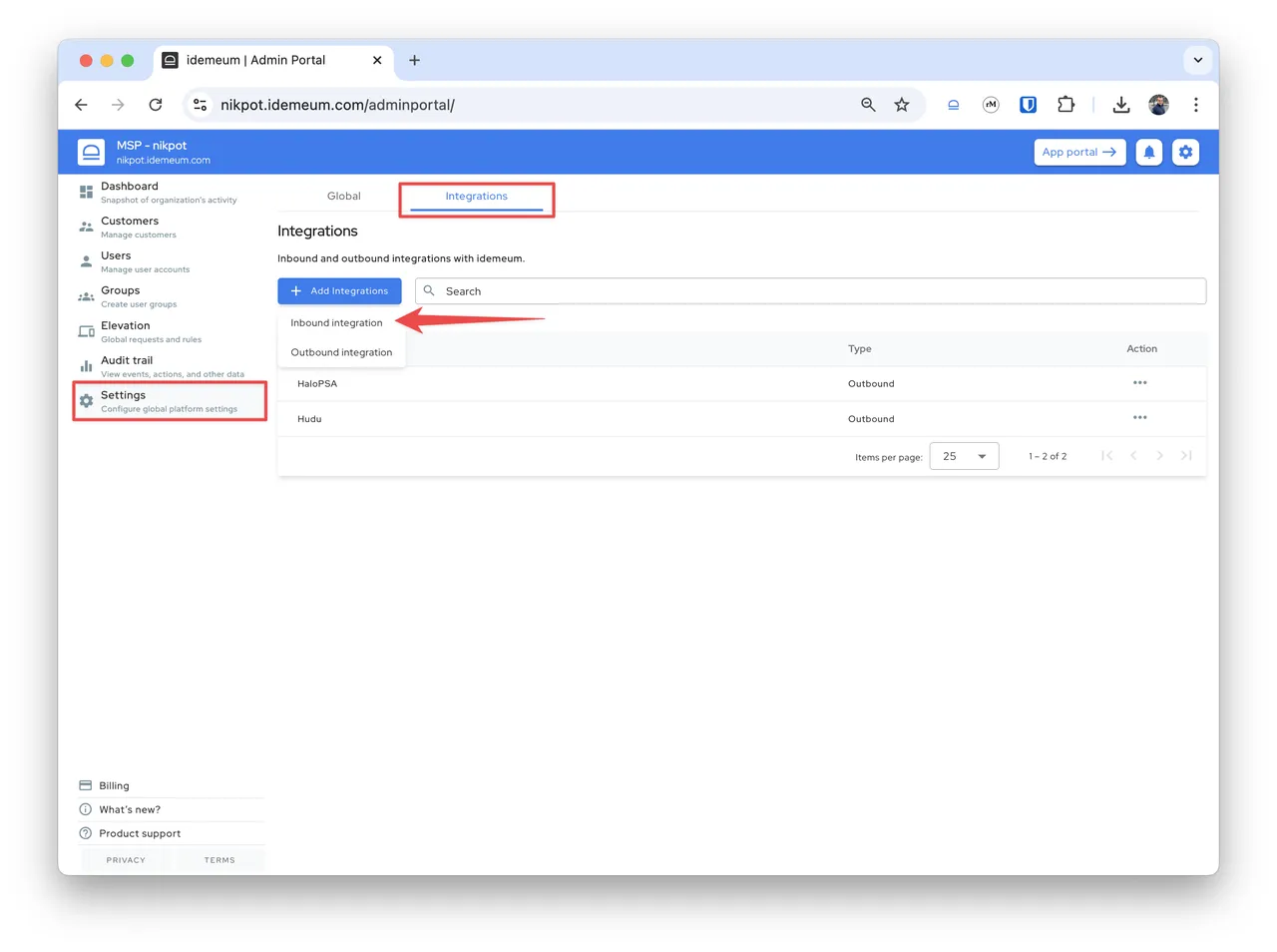Bookmark this page with the star icon
Image resolution: width=1277 pixels, height=952 pixels.
click(902, 105)
